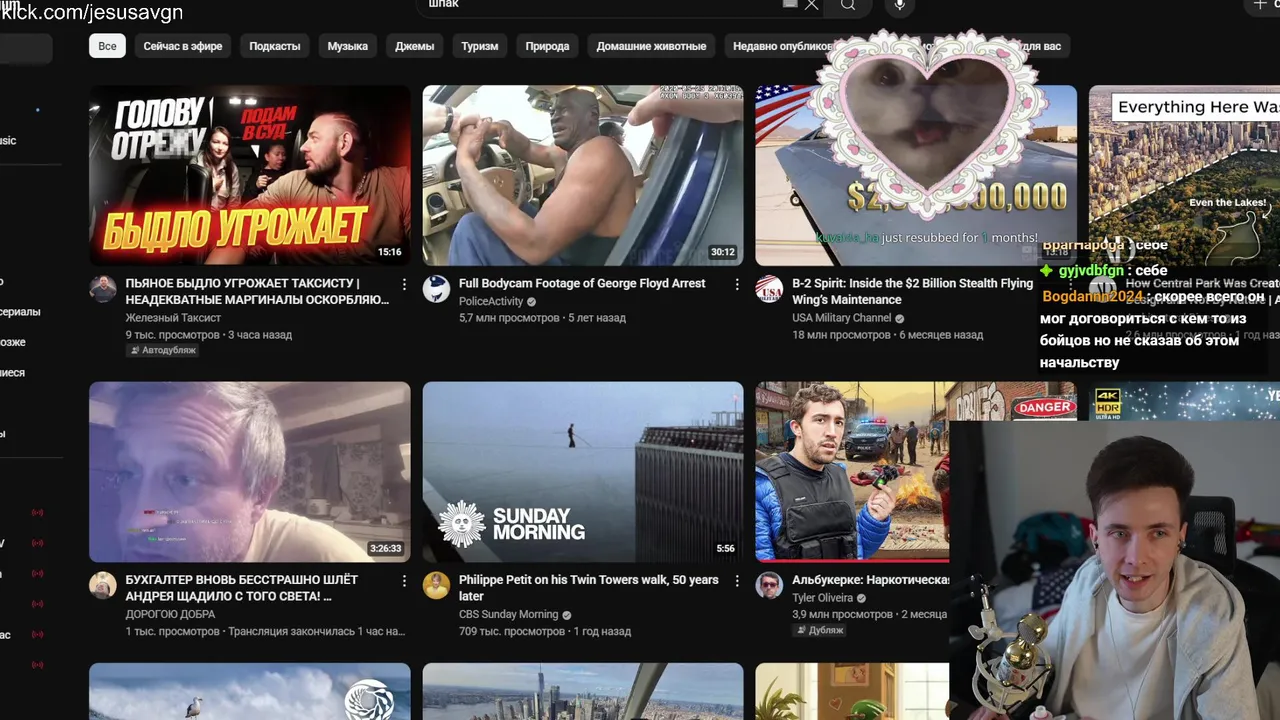Play the Sunday Morning tightrope thumbnail
Screen dimensions: 1280x720
(583, 472)
